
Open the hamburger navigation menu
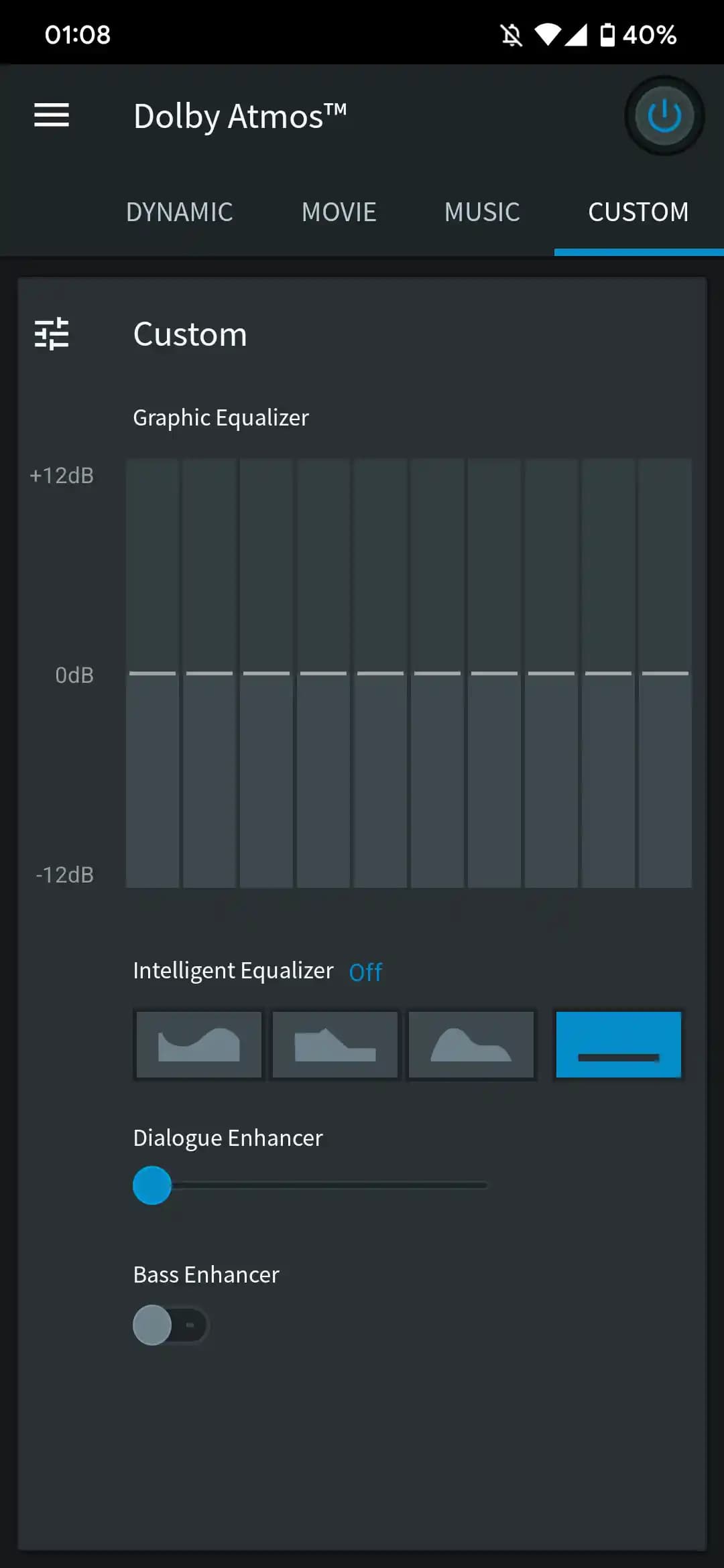click(52, 115)
